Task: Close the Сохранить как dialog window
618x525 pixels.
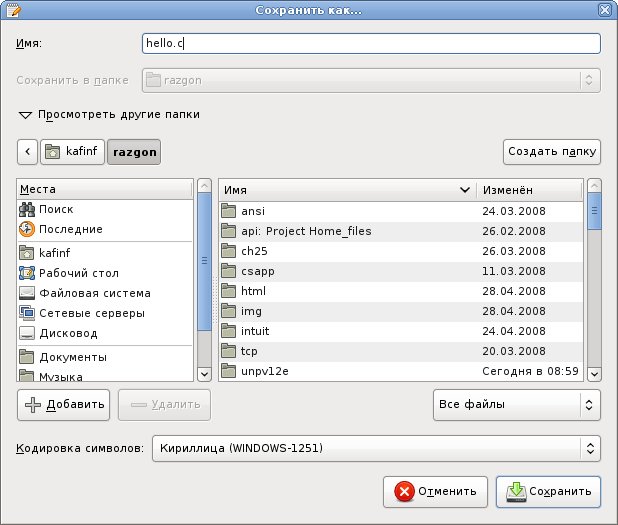Action: tap(605, 10)
